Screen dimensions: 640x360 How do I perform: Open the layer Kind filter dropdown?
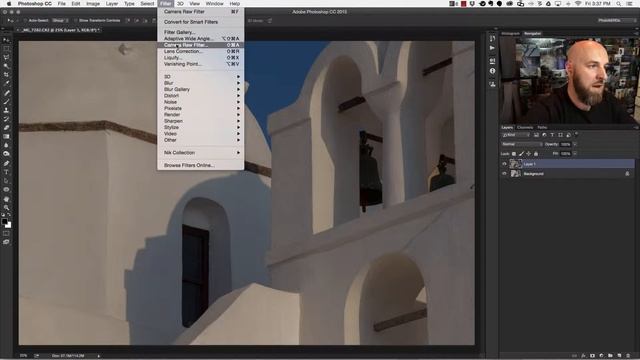click(x=516, y=135)
